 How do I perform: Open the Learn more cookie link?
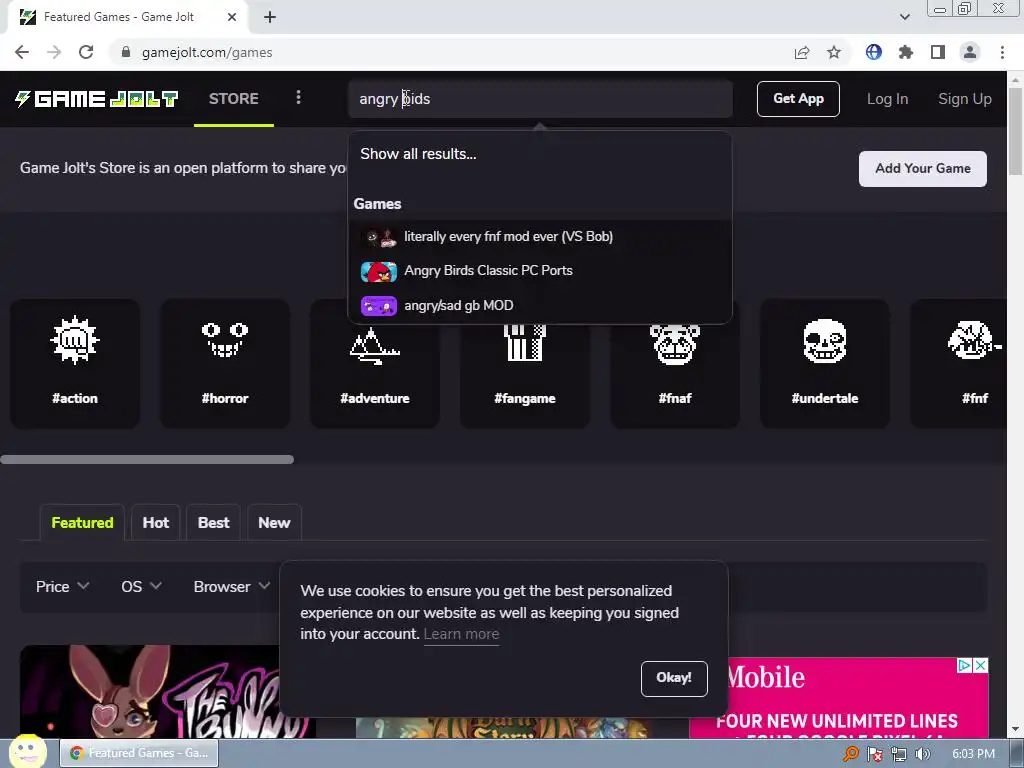(461, 634)
